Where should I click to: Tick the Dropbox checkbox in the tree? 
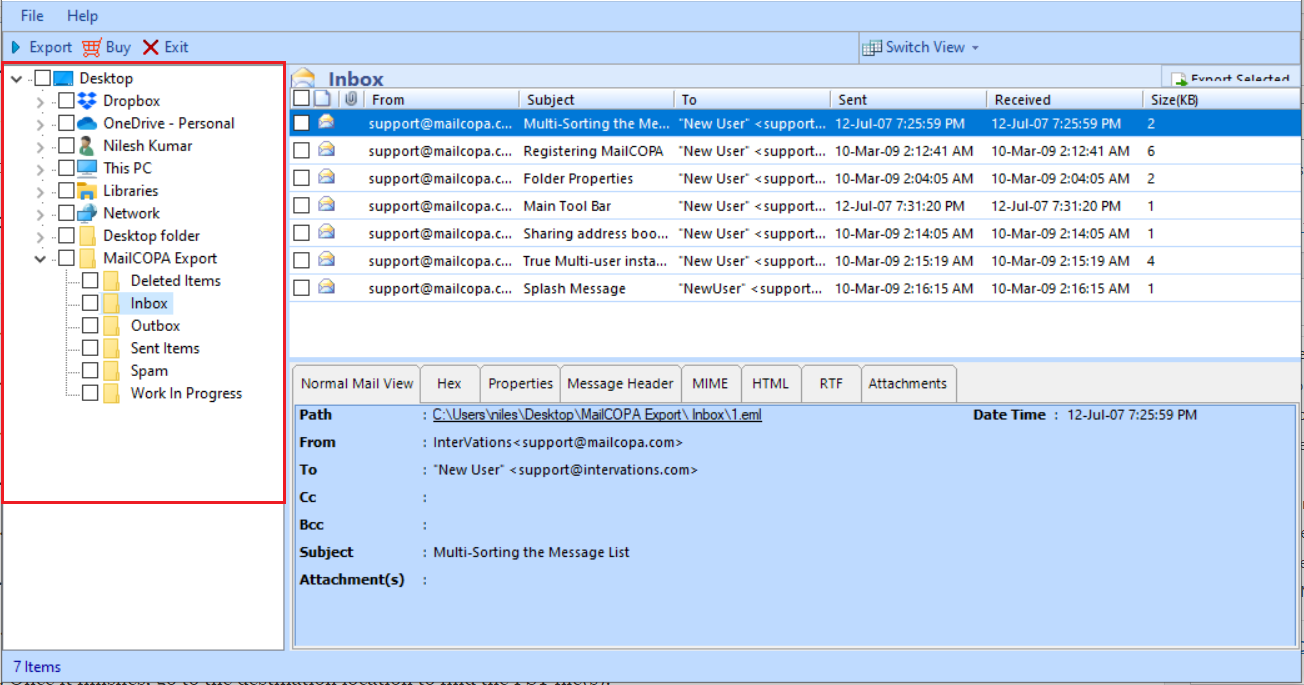[x=66, y=100]
